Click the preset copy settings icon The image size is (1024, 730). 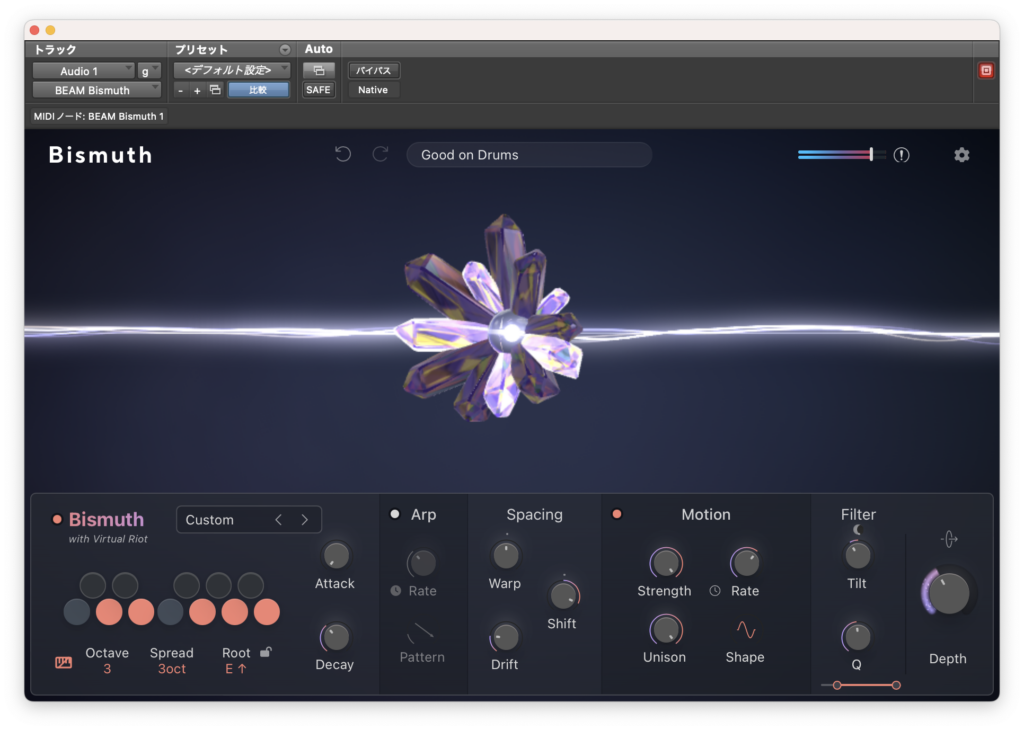(215, 90)
